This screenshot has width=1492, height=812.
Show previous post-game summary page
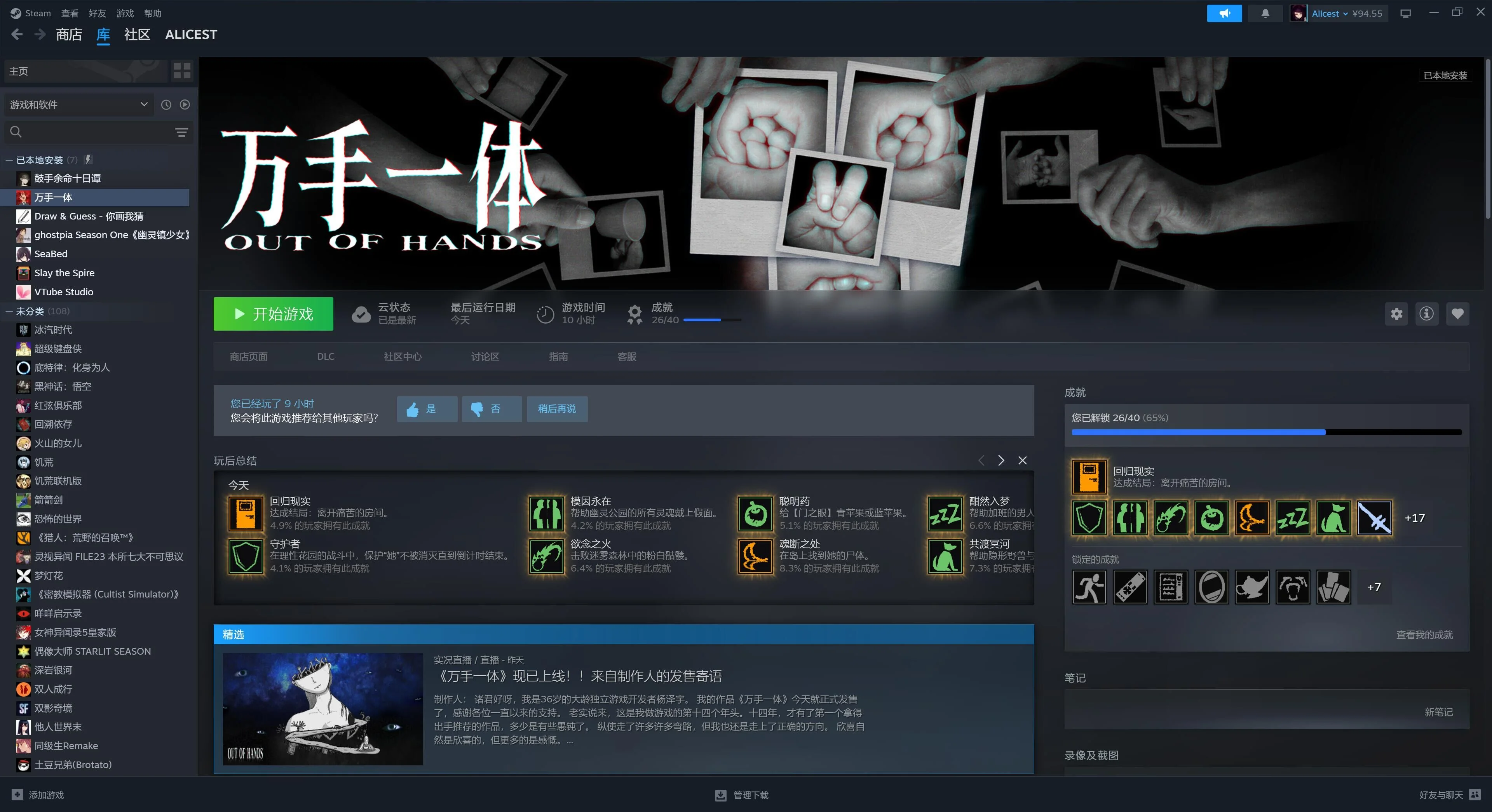[981, 460]
